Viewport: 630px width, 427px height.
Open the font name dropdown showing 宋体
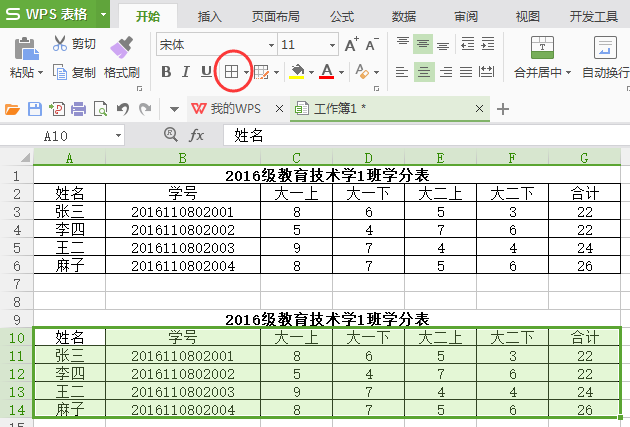tap(271, 45)
